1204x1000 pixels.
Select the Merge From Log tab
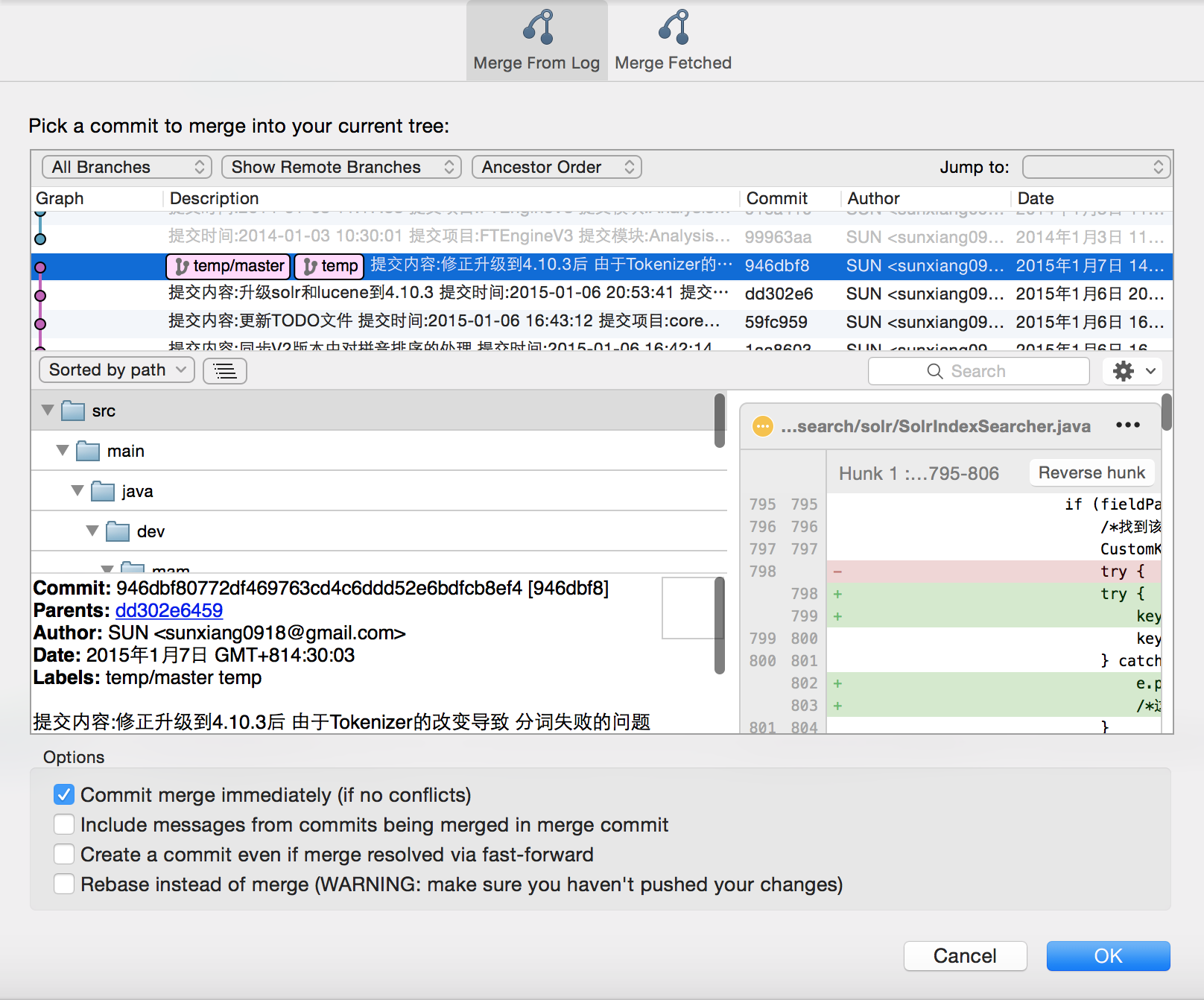(536, 42)
